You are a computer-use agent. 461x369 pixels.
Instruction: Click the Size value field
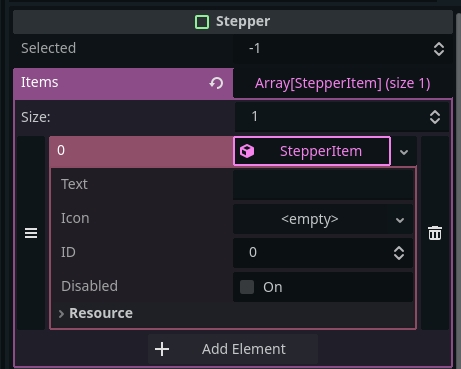(x=342, y=117)
